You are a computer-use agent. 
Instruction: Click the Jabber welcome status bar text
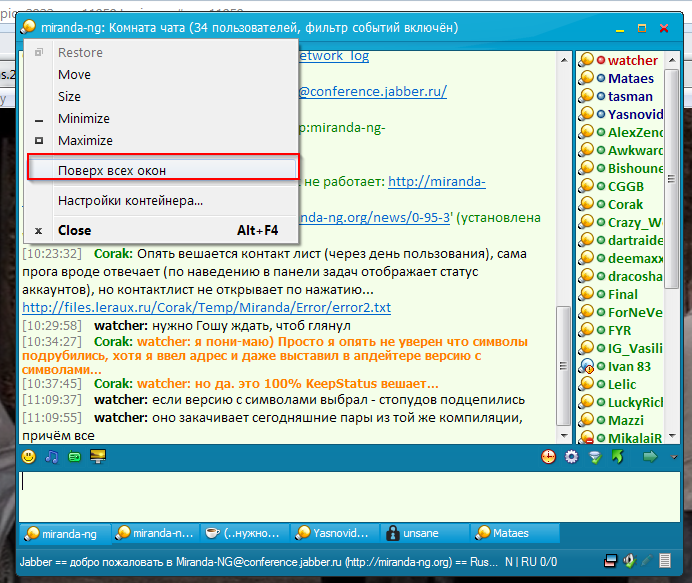[x=259, y=562]
